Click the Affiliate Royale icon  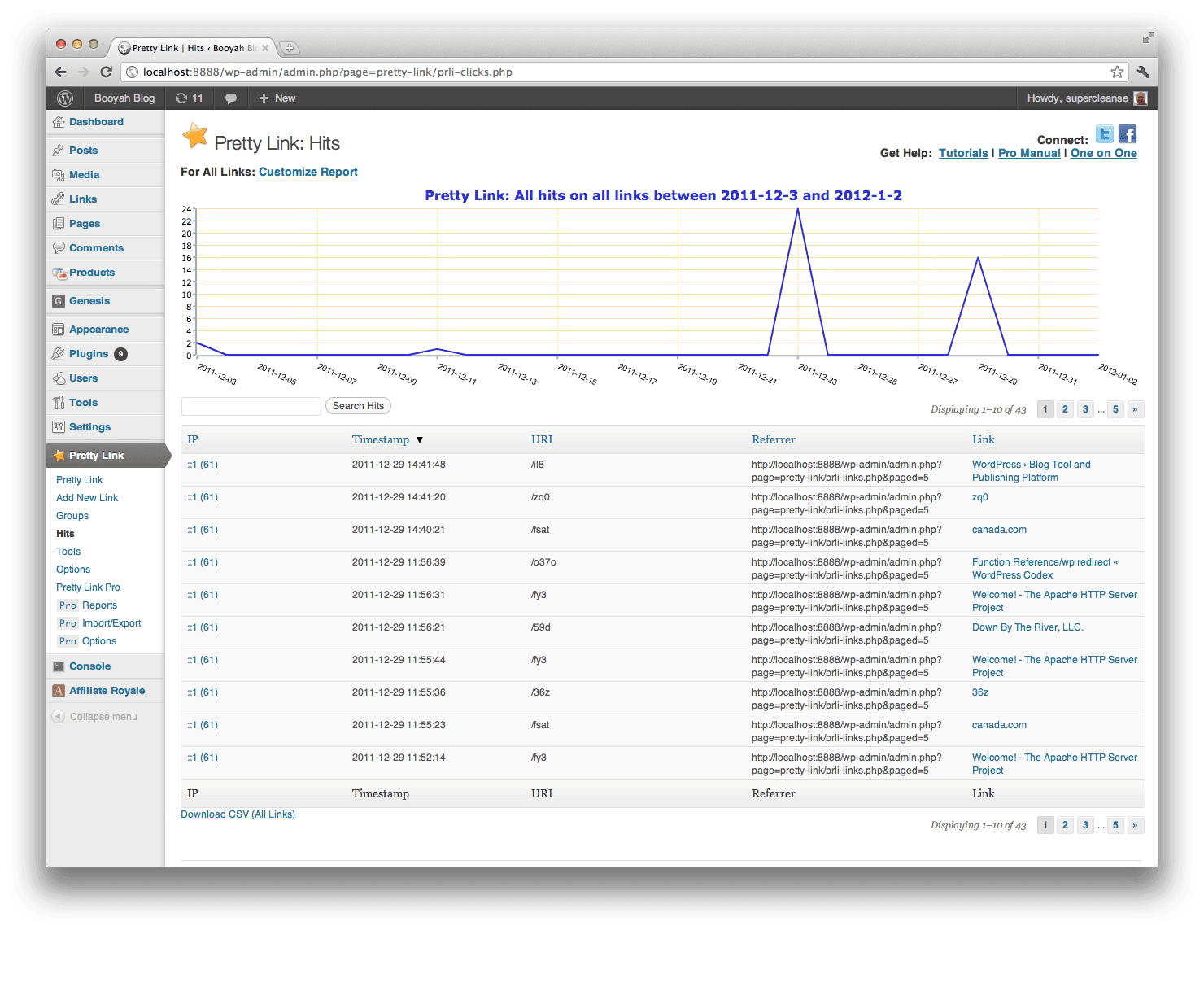(59, 691)
